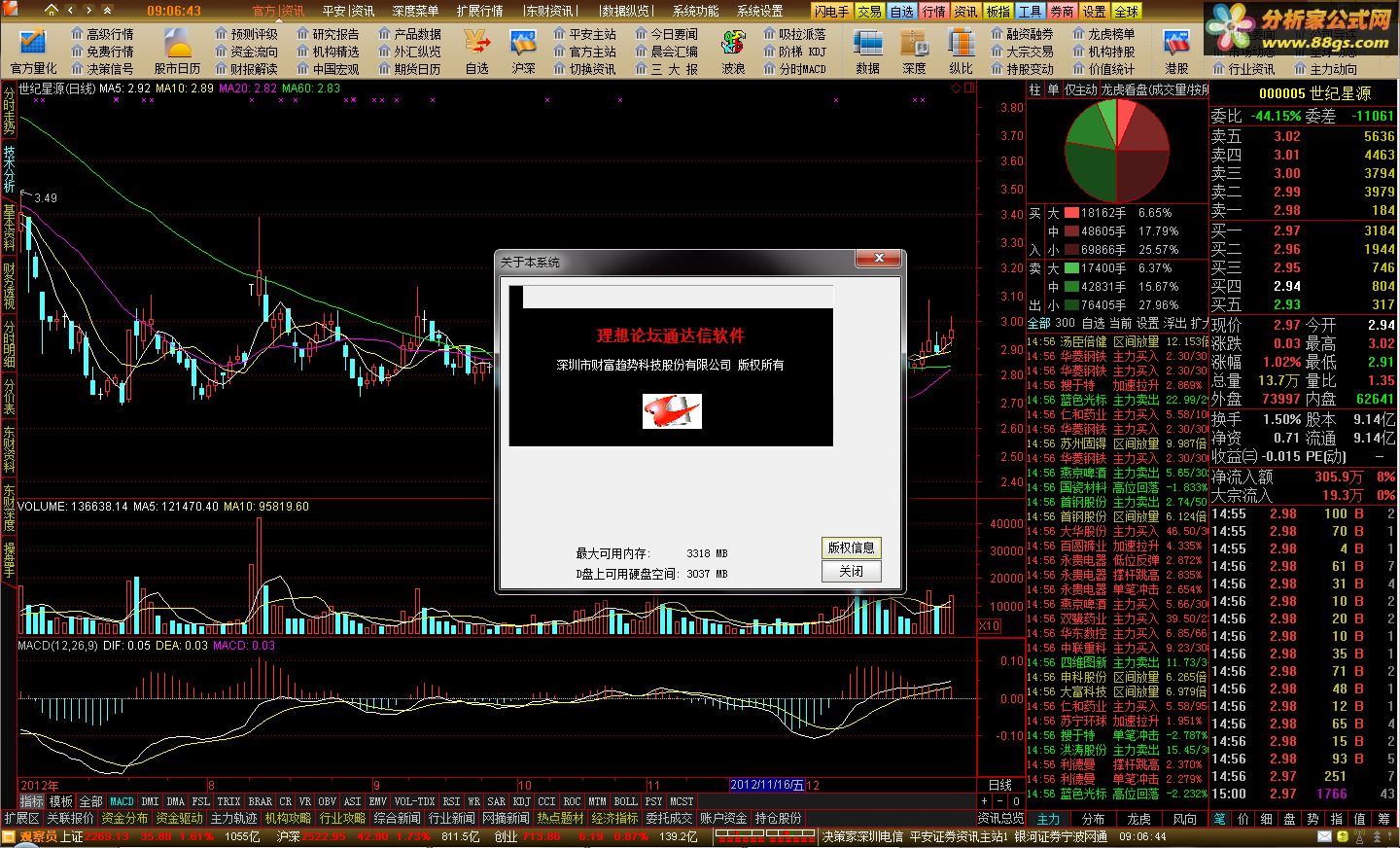This screenshot has width=1400, height=848.
Task: Open 设置 in the message list header
Action: click(1148, 323)
